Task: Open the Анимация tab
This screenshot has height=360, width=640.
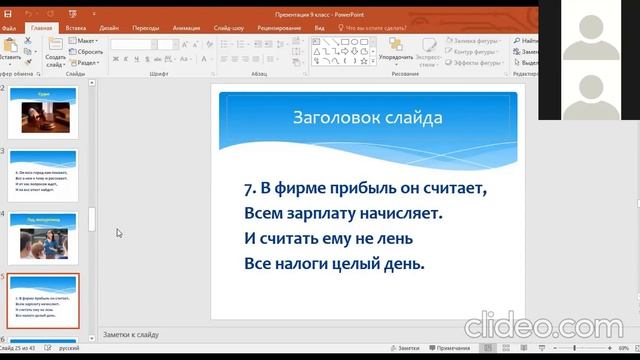Action: (x=186, y=28)
